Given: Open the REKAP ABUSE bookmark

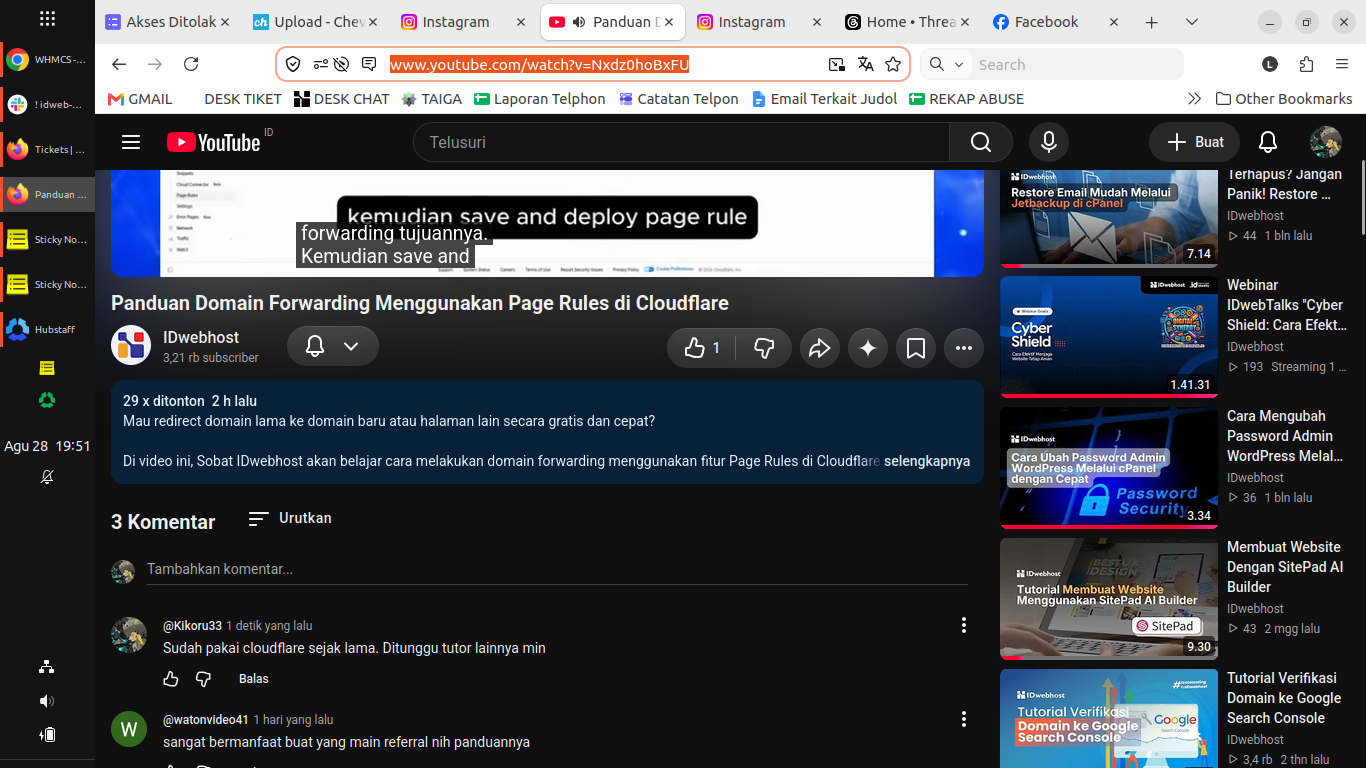Looking at the screenshot, I should 966,99.
